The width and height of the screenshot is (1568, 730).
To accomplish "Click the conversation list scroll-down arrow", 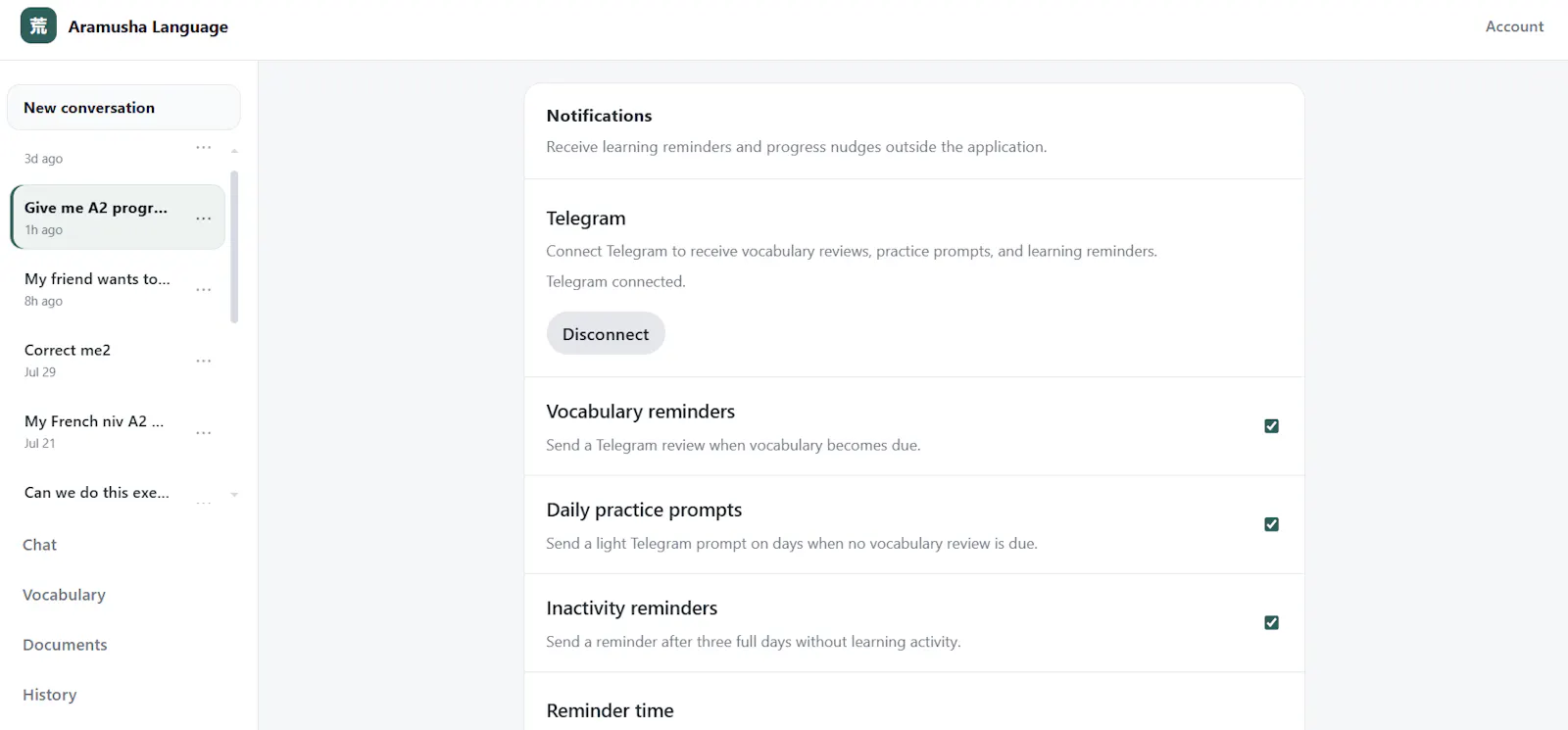I will coord(234,495).
